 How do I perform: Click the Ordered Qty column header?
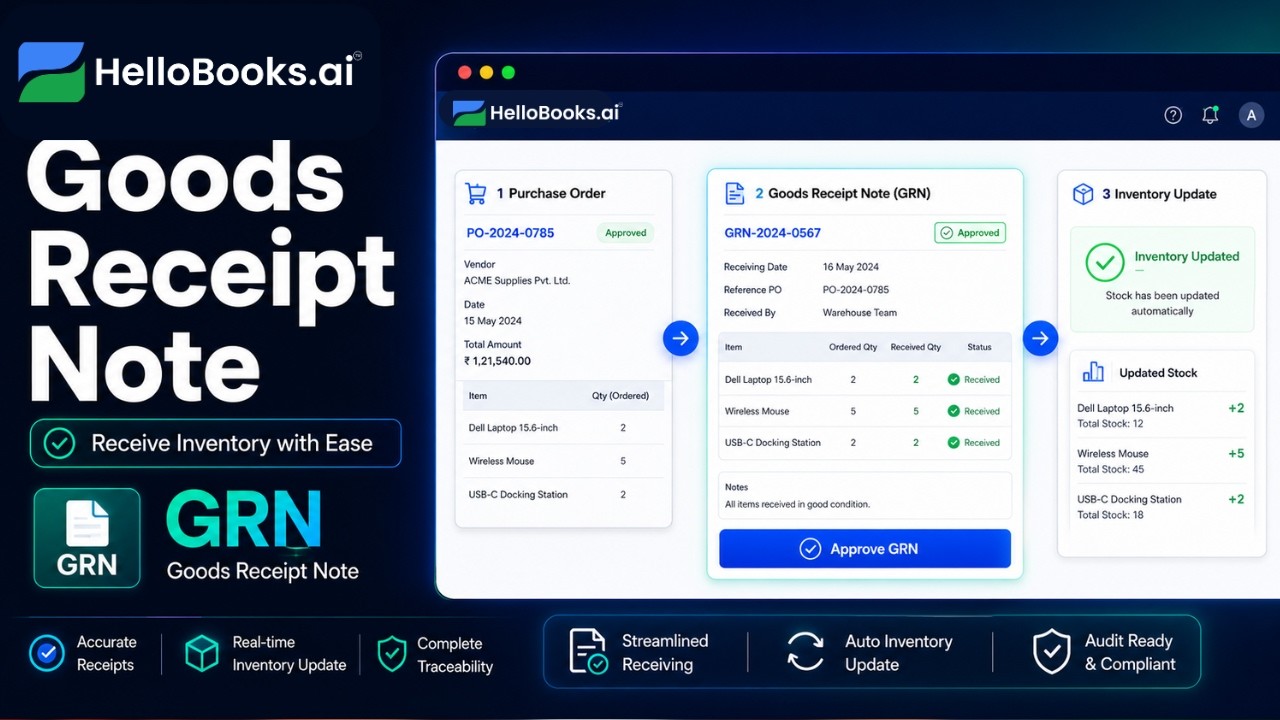coord(853,347)
